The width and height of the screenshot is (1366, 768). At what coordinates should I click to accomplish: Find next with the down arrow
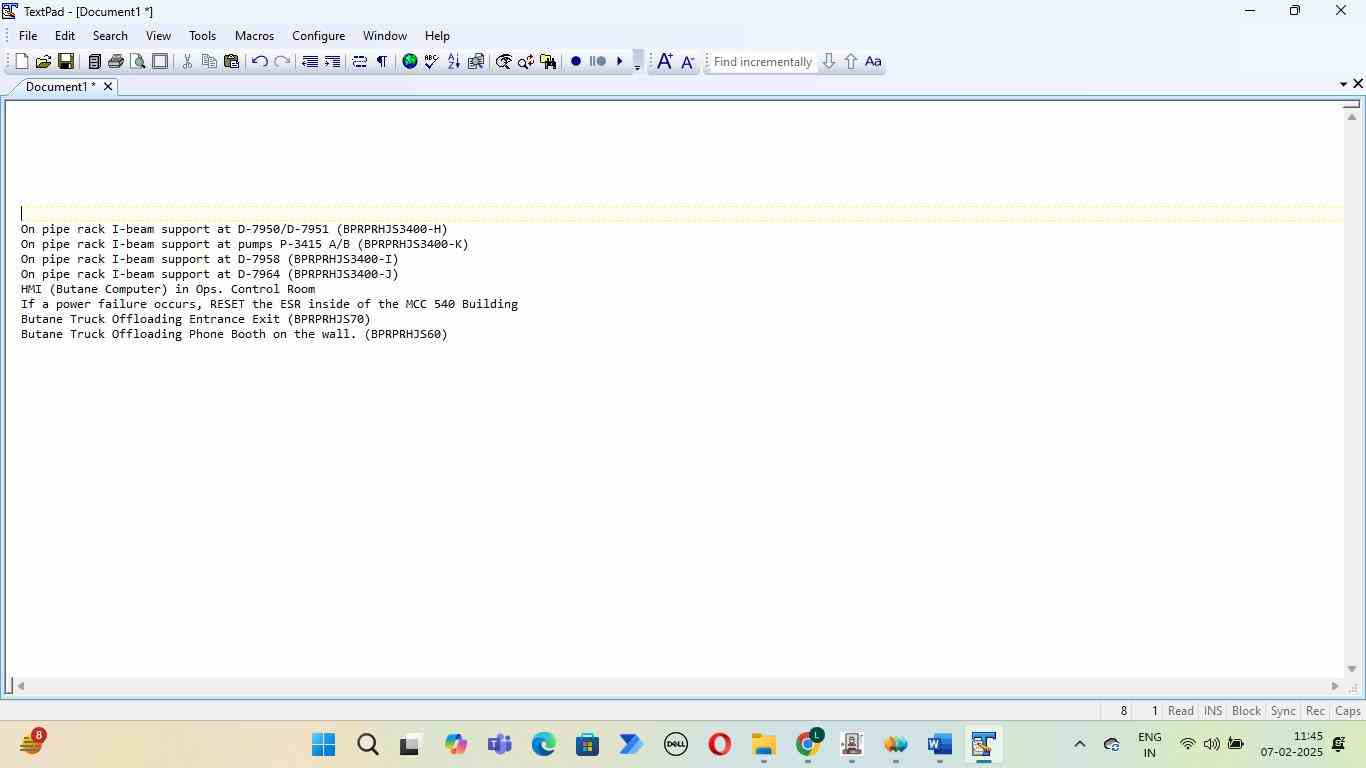(828, 62)
